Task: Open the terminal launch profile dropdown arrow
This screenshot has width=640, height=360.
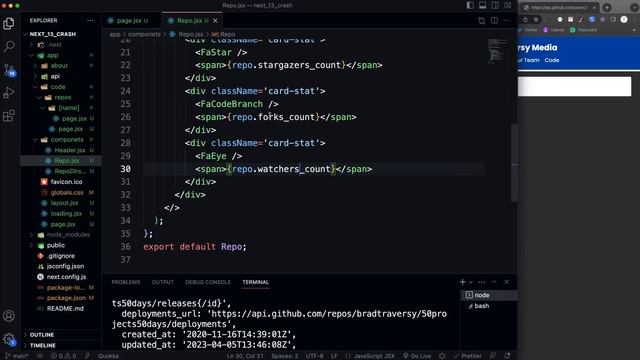Action: tap(471, 282)
